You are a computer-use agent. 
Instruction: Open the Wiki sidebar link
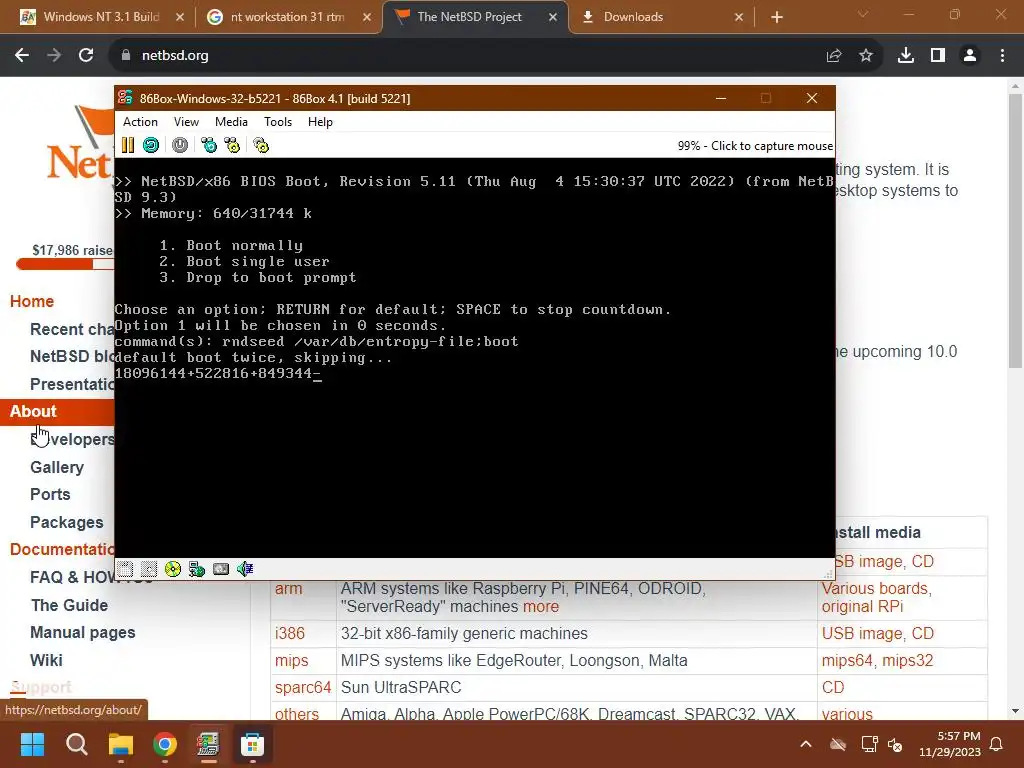pos(46,660)
